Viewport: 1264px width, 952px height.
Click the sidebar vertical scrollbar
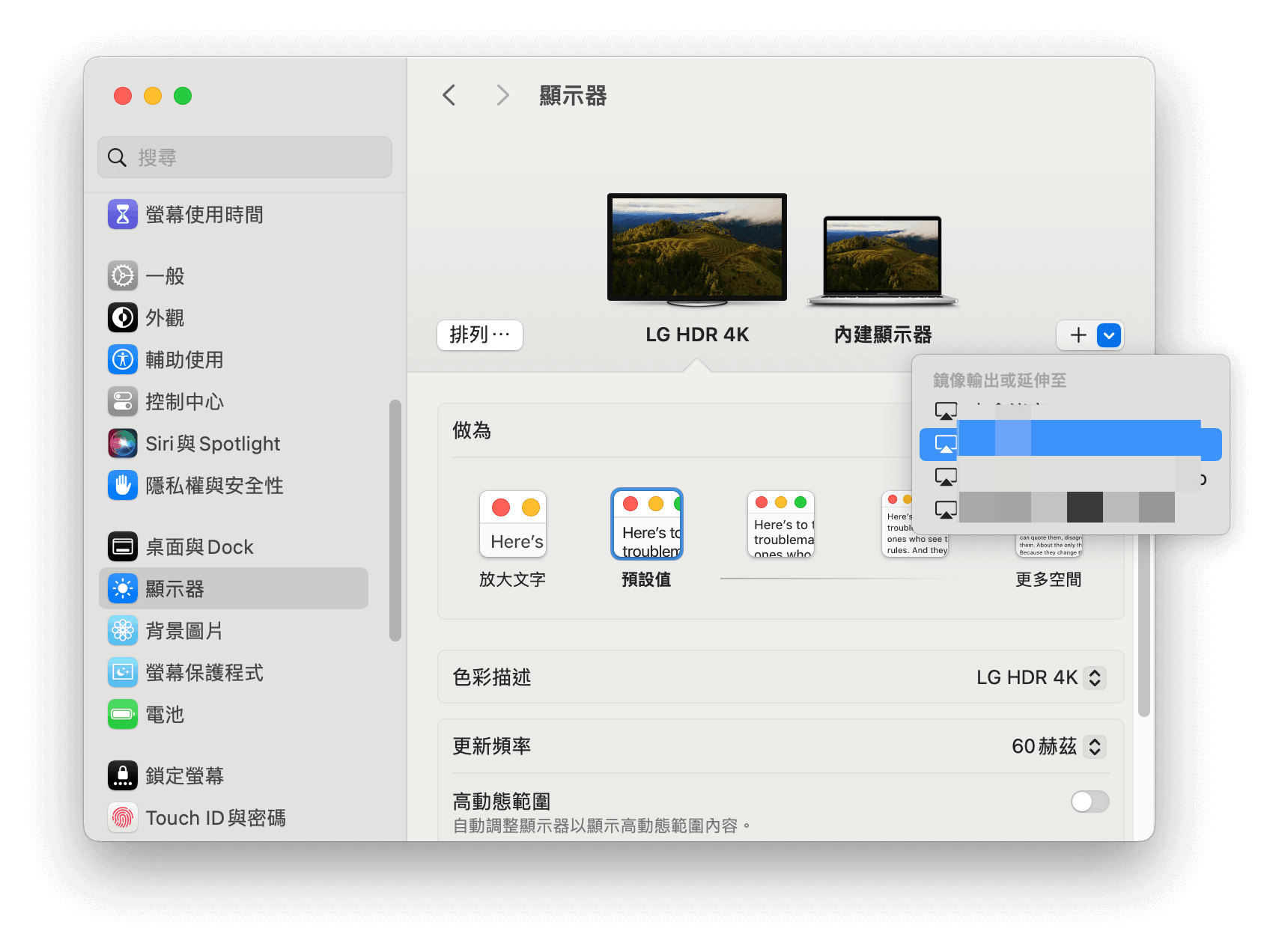395,520
